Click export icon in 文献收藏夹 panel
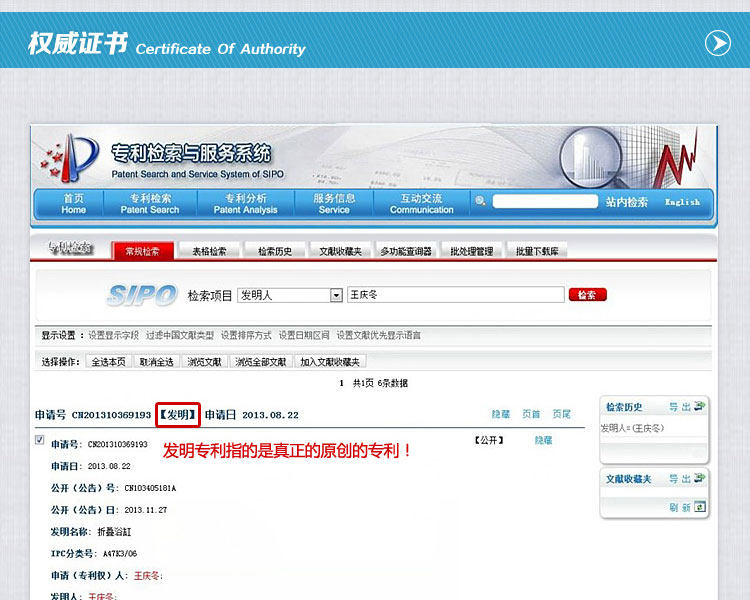The height and width of the screenshot is (600, 750). pyautogui.click(x=700, y=478)
